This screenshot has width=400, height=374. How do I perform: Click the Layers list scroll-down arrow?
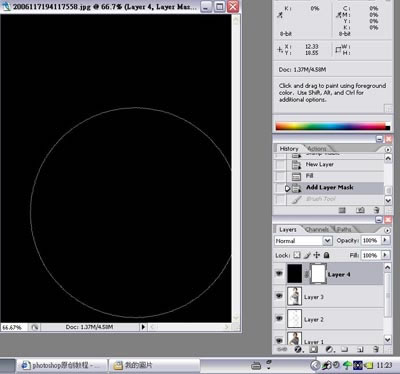click(387, 340)
